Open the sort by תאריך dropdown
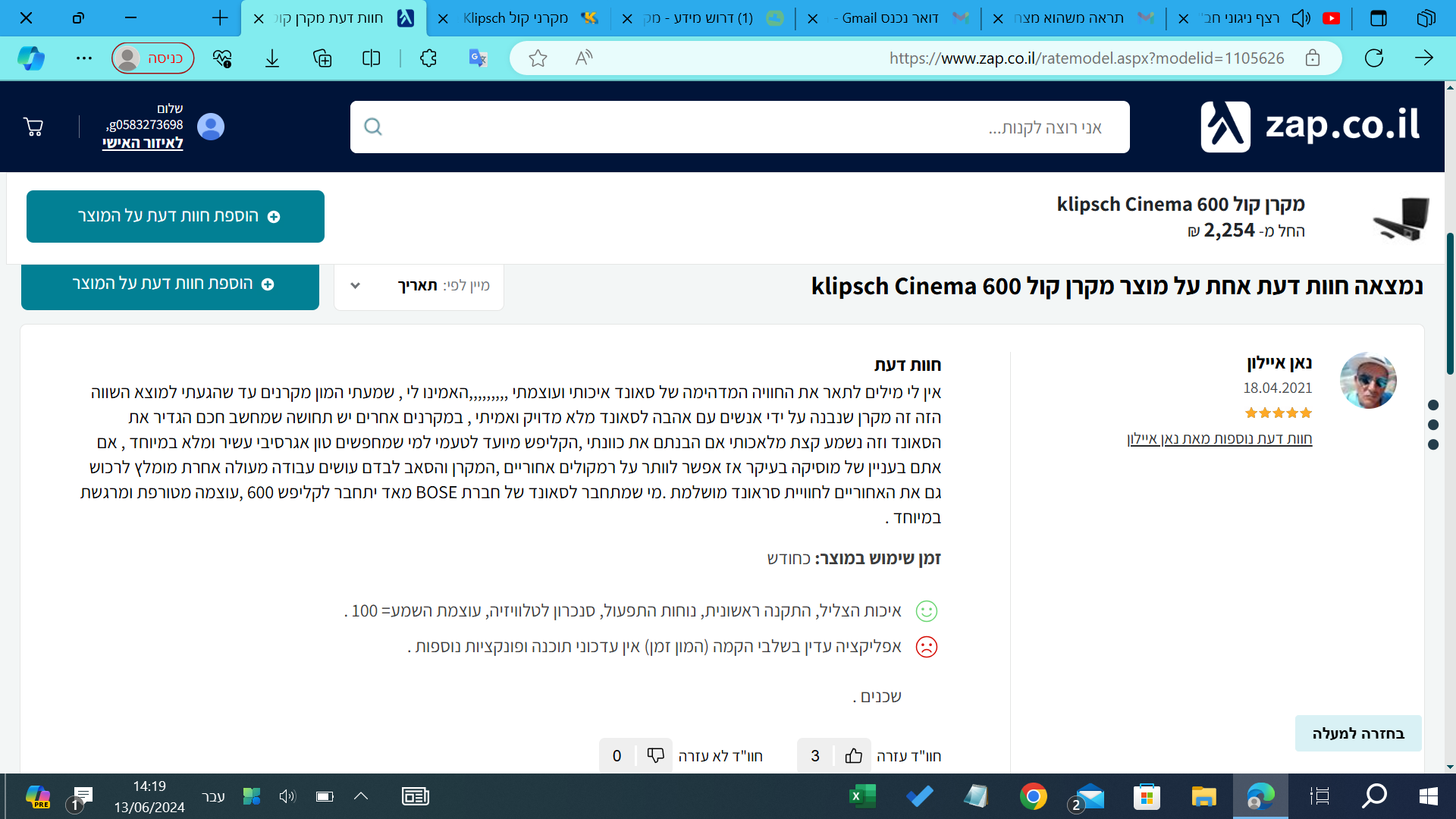The height and width of the screenshot is (819, 1456). point(419,286)
